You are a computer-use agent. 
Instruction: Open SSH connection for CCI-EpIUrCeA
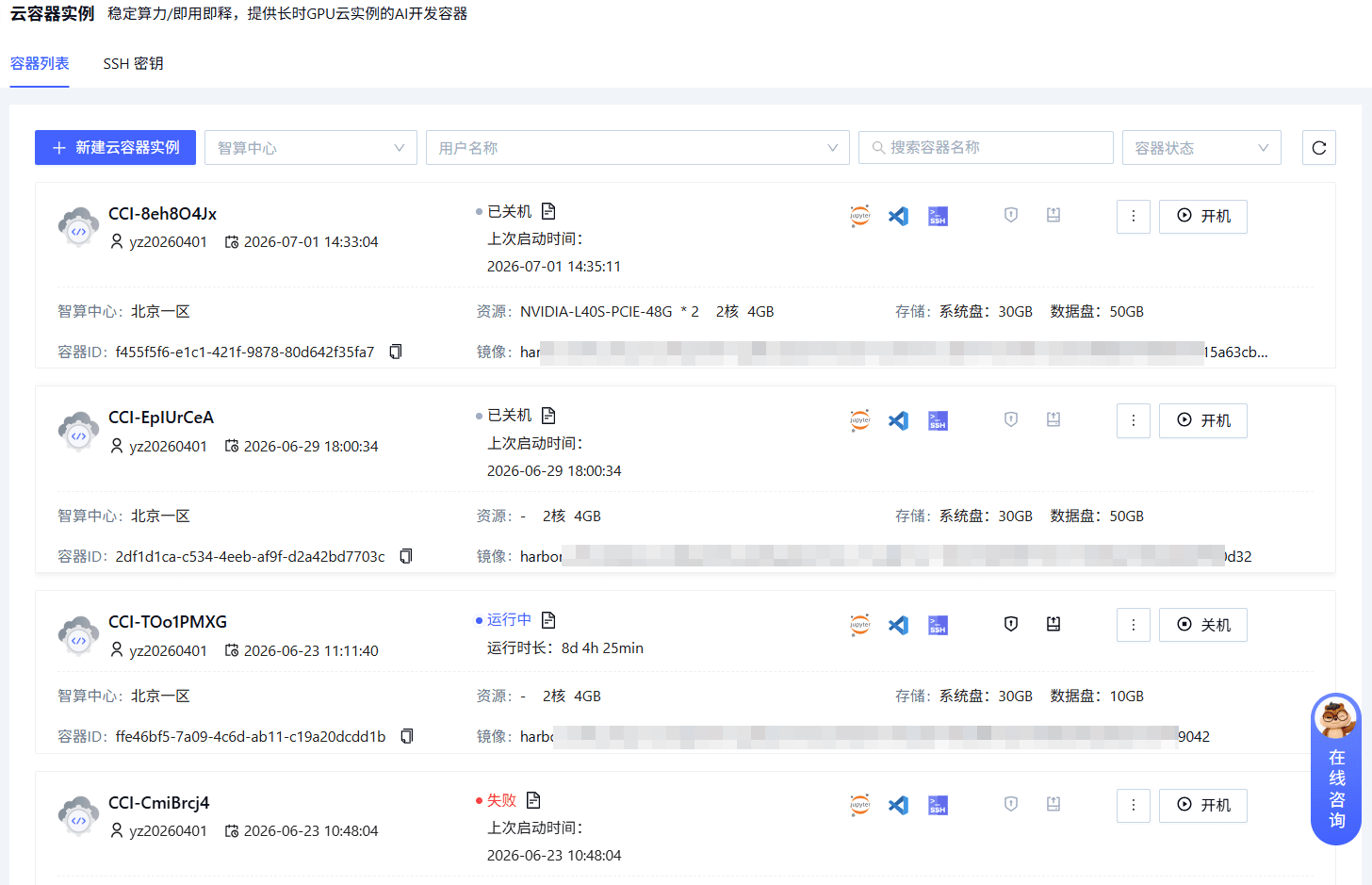(938, 420)
